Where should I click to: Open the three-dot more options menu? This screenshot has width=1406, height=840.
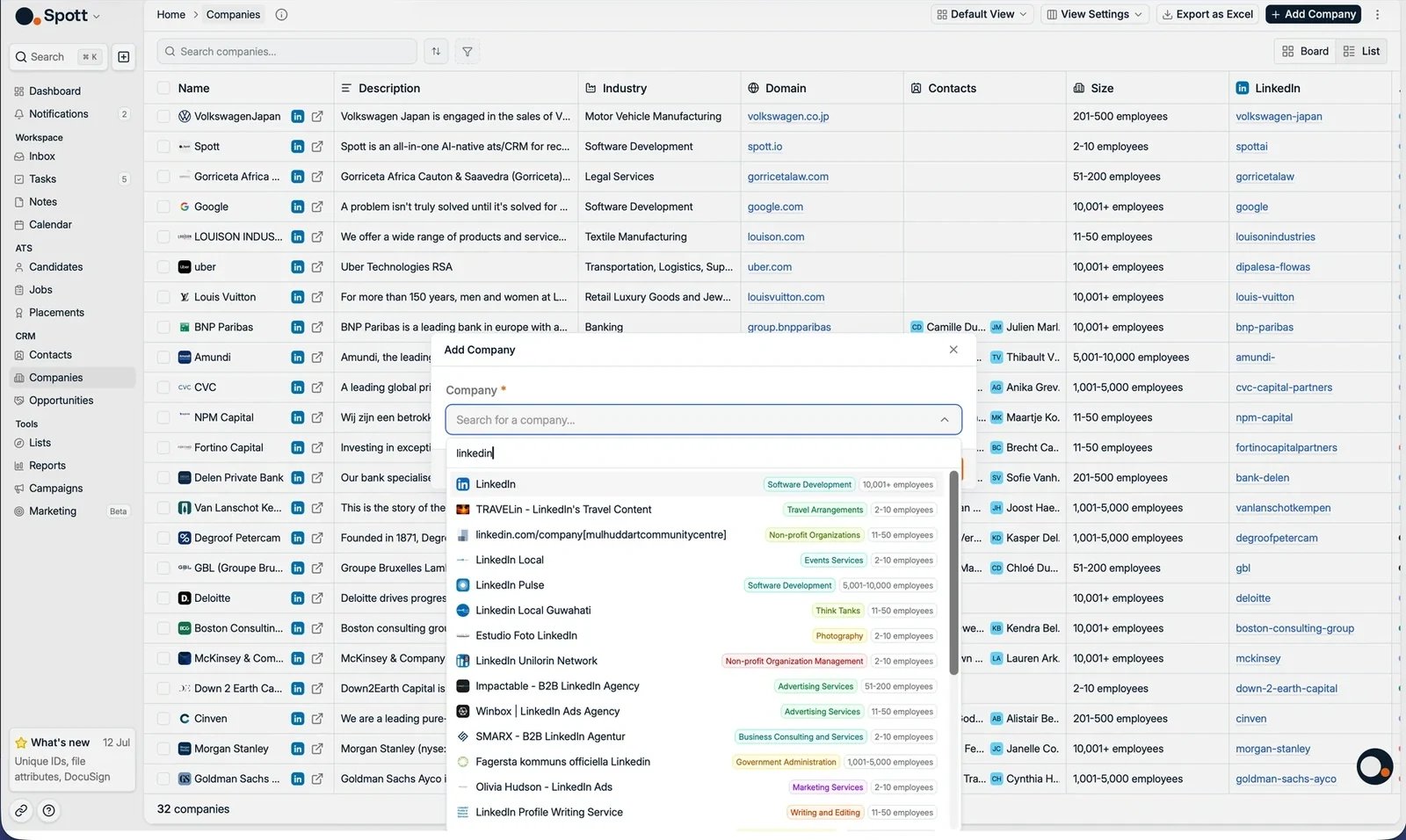click(1377, 15)
